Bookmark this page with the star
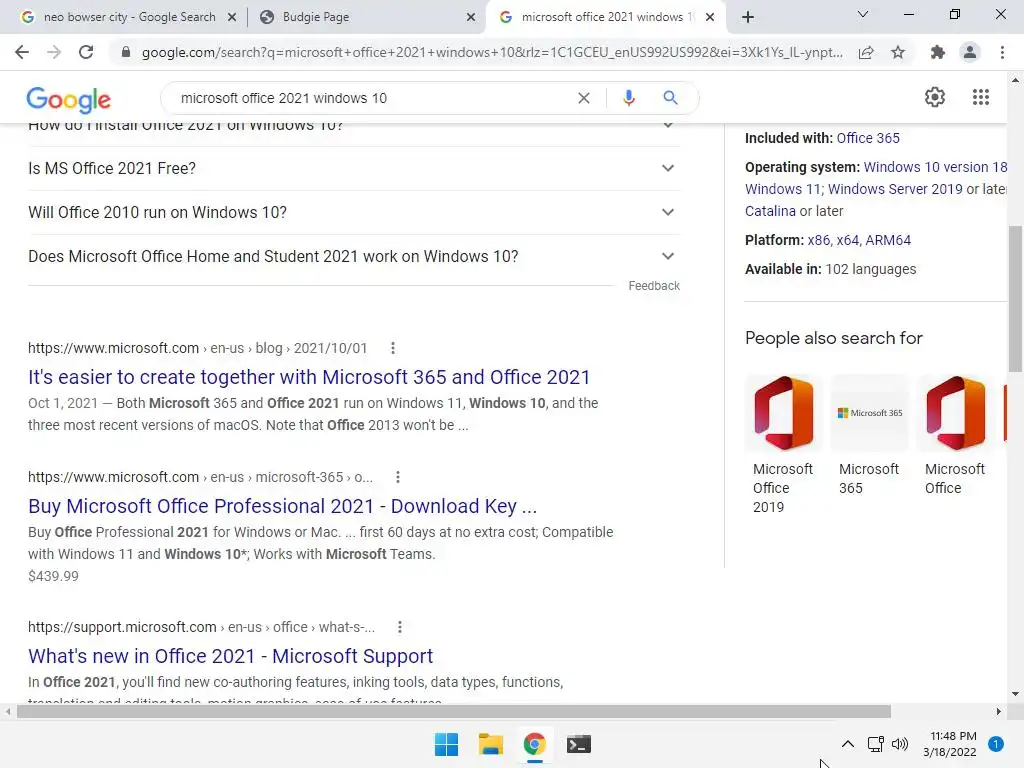1024x768 pixels. (898, 52)
